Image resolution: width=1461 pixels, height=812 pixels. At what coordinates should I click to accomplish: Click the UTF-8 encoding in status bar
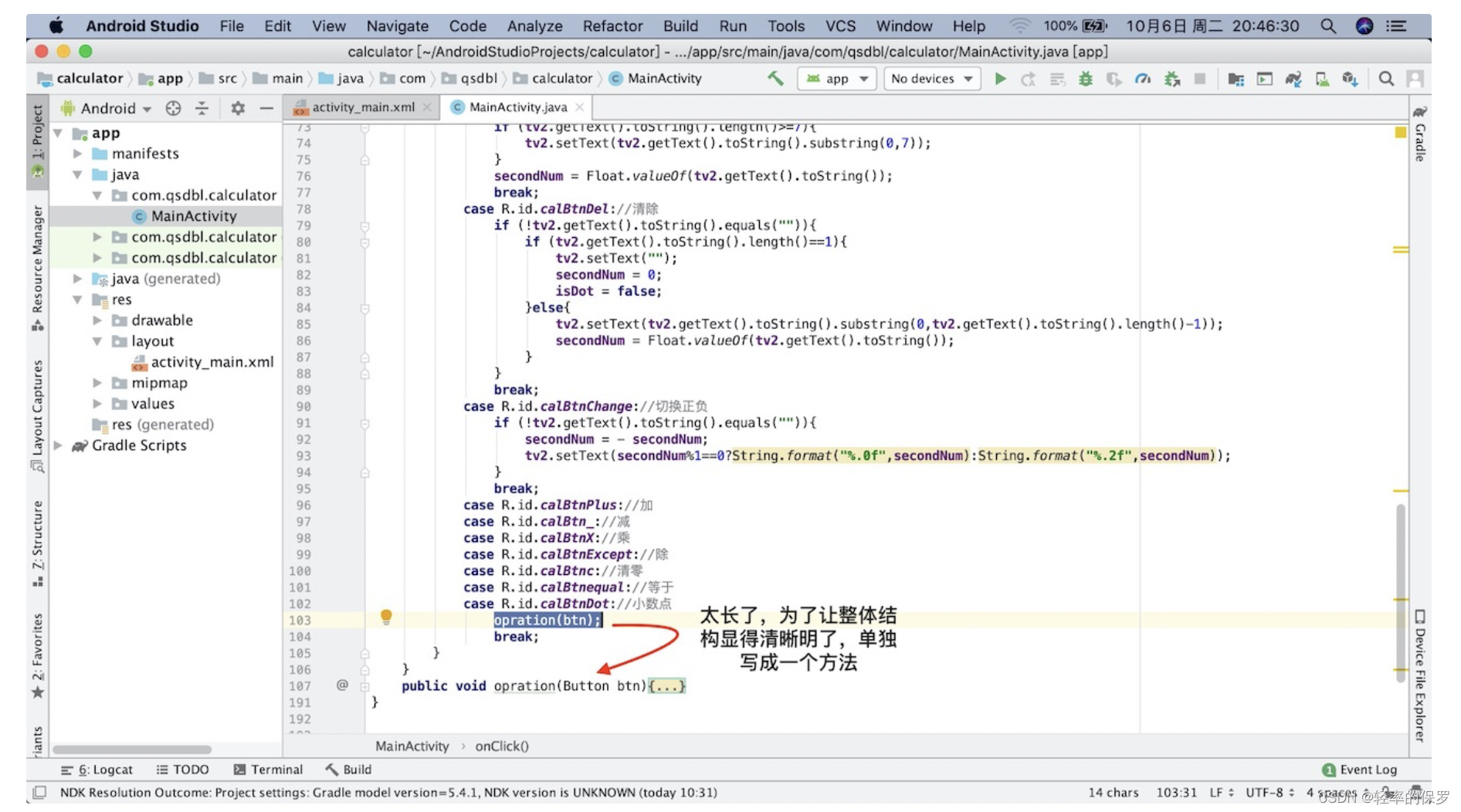[1269, 792]
